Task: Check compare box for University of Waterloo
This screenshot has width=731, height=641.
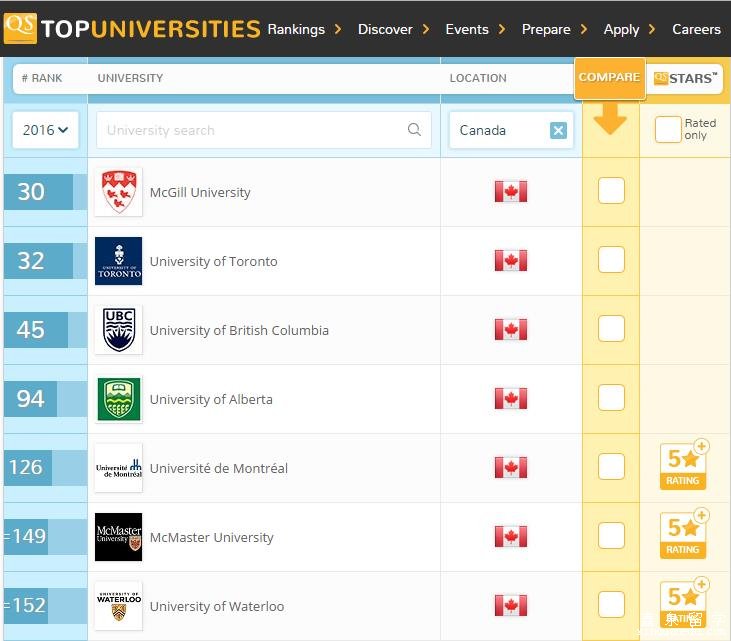Action: [611, 604]
